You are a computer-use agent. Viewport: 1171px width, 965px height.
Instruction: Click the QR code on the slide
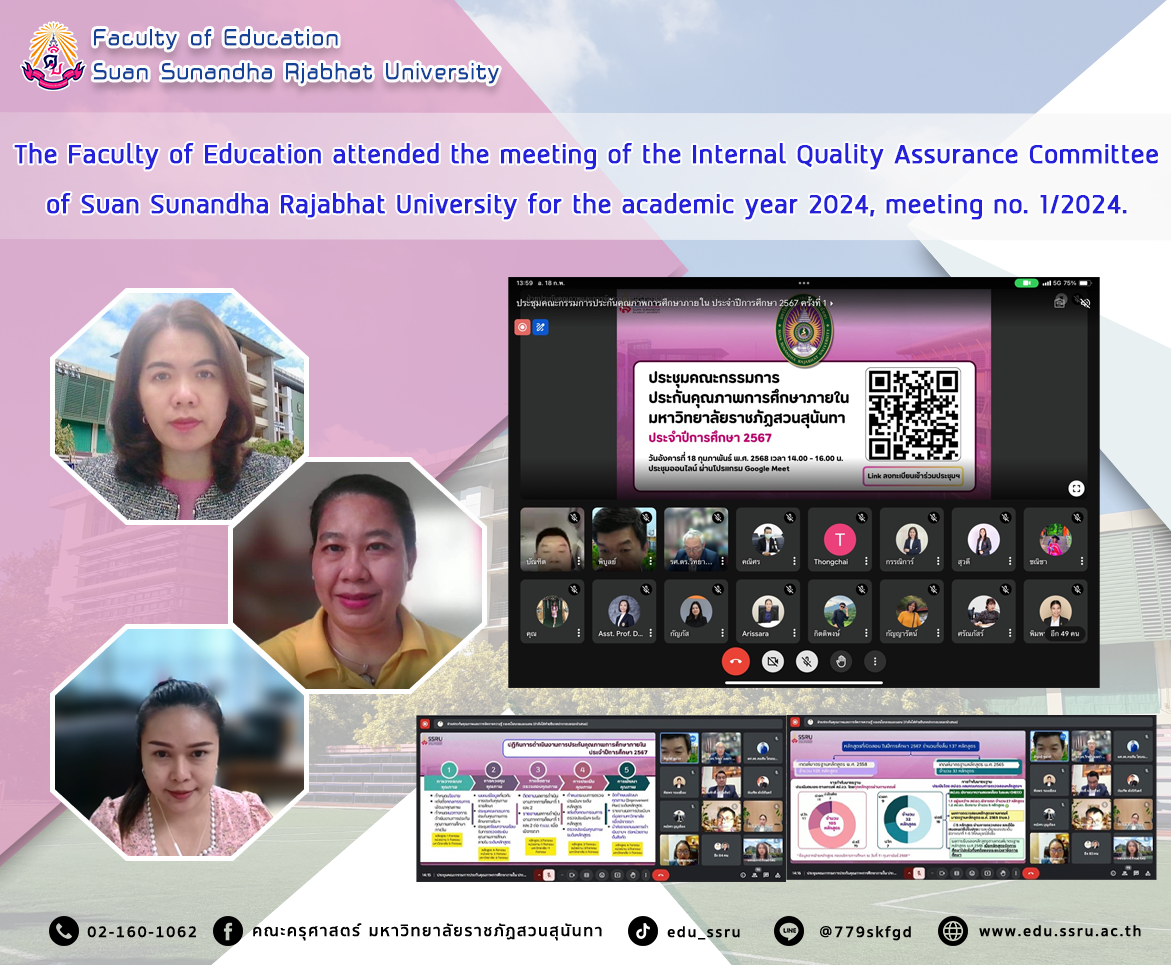click(913, 414)
